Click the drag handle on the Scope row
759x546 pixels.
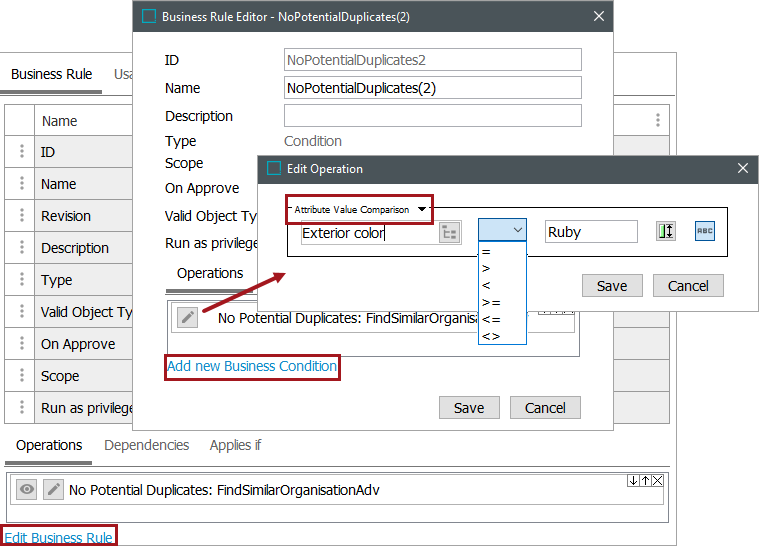click(20, 376)
